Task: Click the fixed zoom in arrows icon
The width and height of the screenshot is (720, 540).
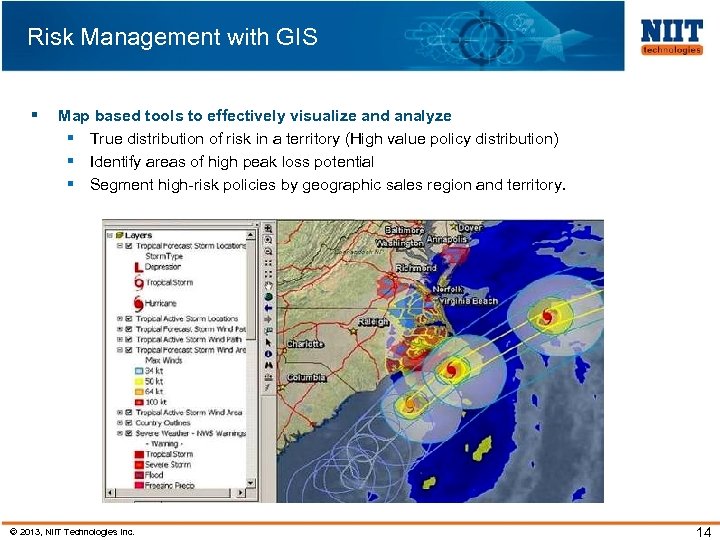Action: tap(269, 263)
